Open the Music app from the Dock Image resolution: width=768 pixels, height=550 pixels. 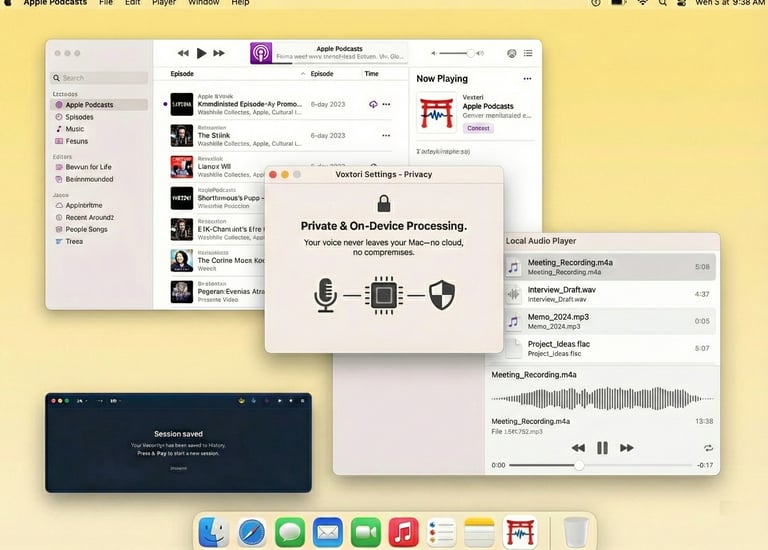pos(404,532)
